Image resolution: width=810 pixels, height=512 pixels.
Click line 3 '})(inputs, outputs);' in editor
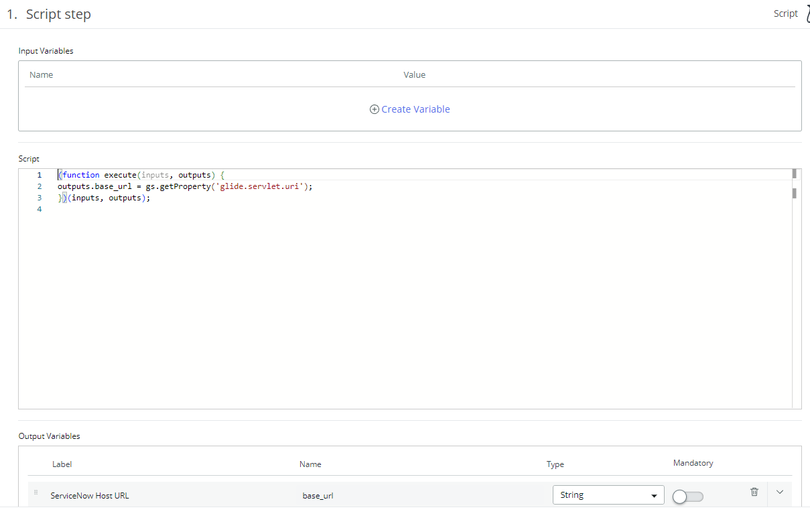coord(104,198)
